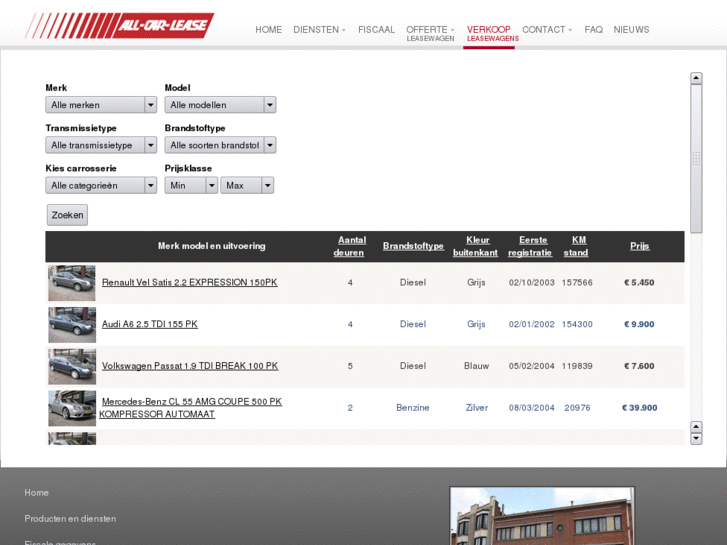Open the HOME menu item
The image size is (727, 545).
(x=268, y=30)
